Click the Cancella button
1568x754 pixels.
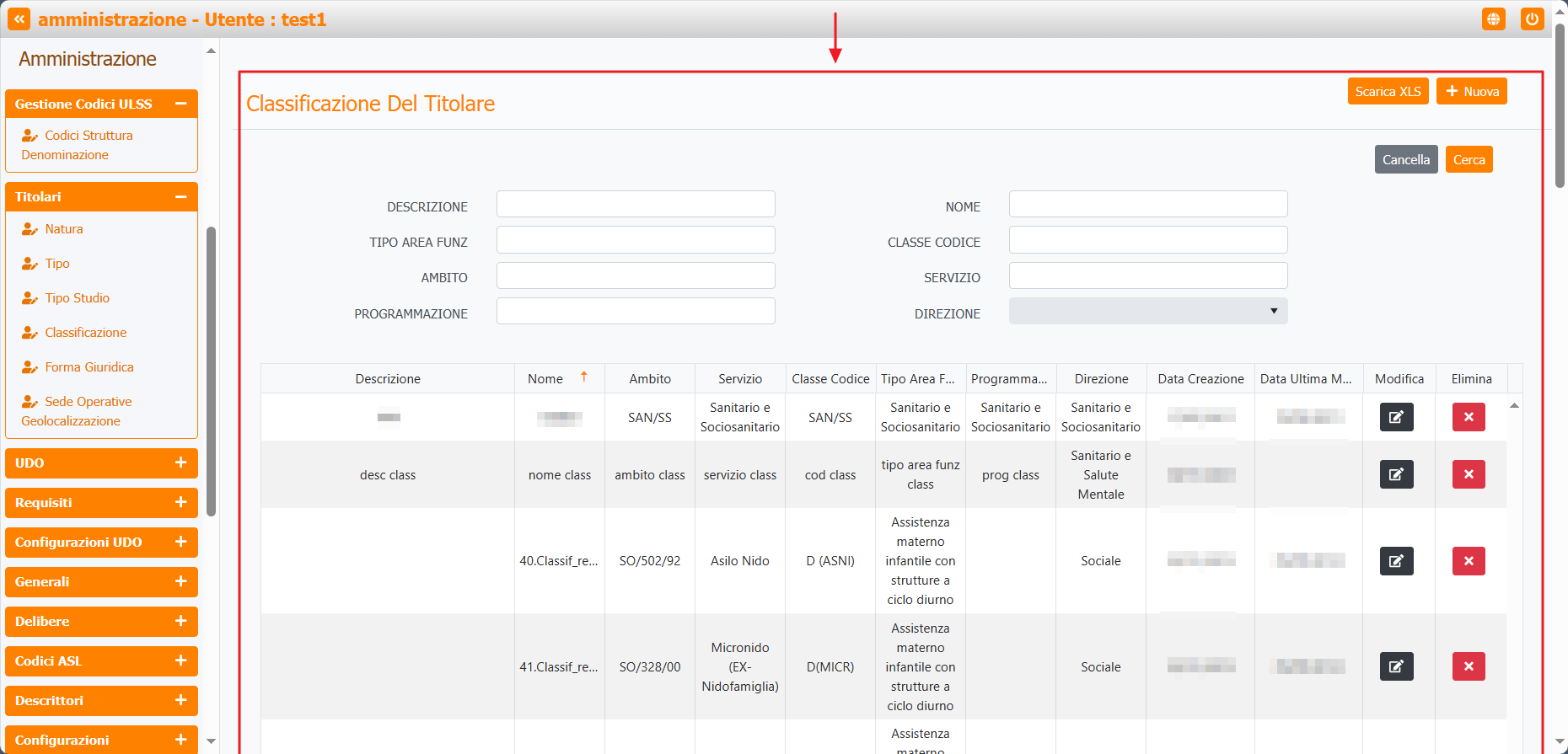tap(1405, 159)
